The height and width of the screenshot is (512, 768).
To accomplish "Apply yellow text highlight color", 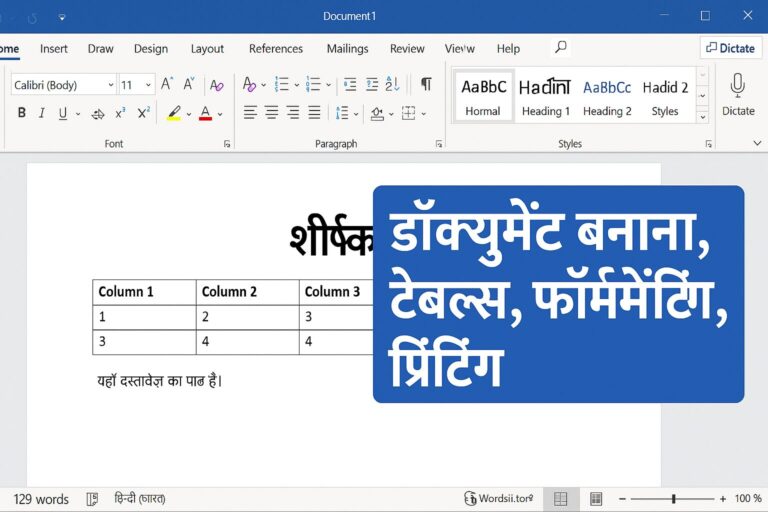I will [x=173, y=113].
